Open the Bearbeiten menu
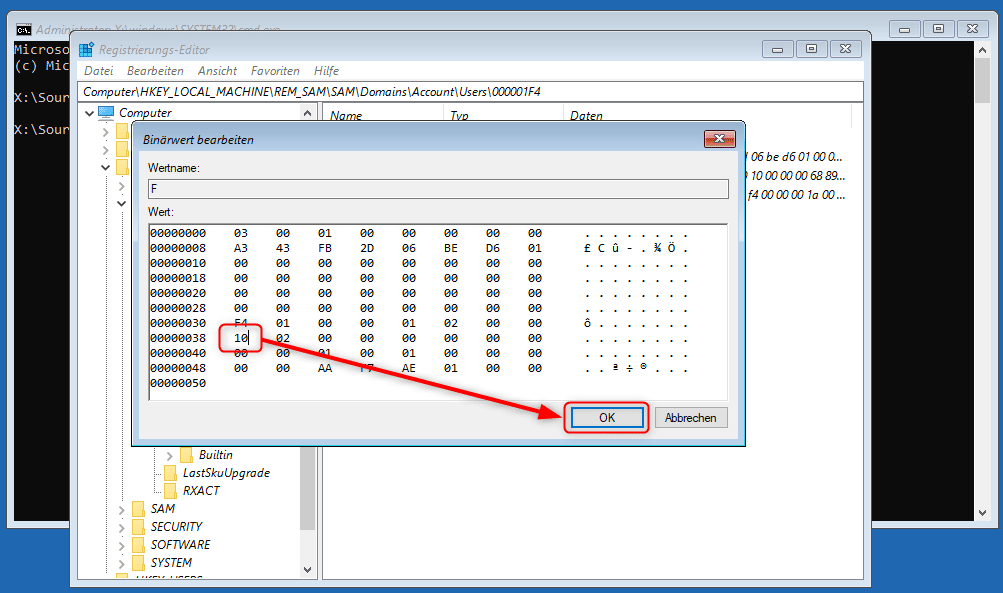The image size is (1003, 593). pos(155,71)
